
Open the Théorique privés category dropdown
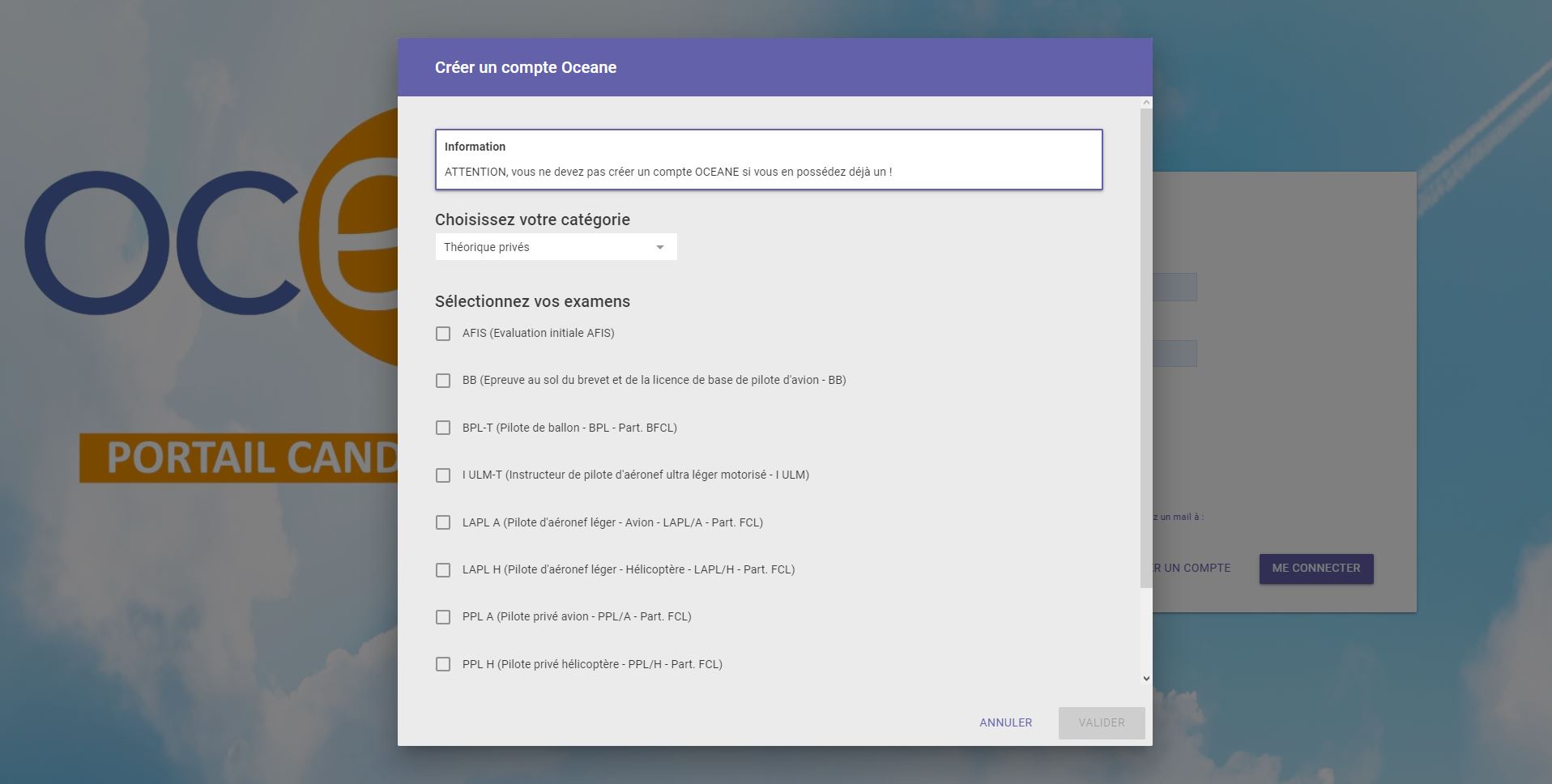tap(556, 247)
